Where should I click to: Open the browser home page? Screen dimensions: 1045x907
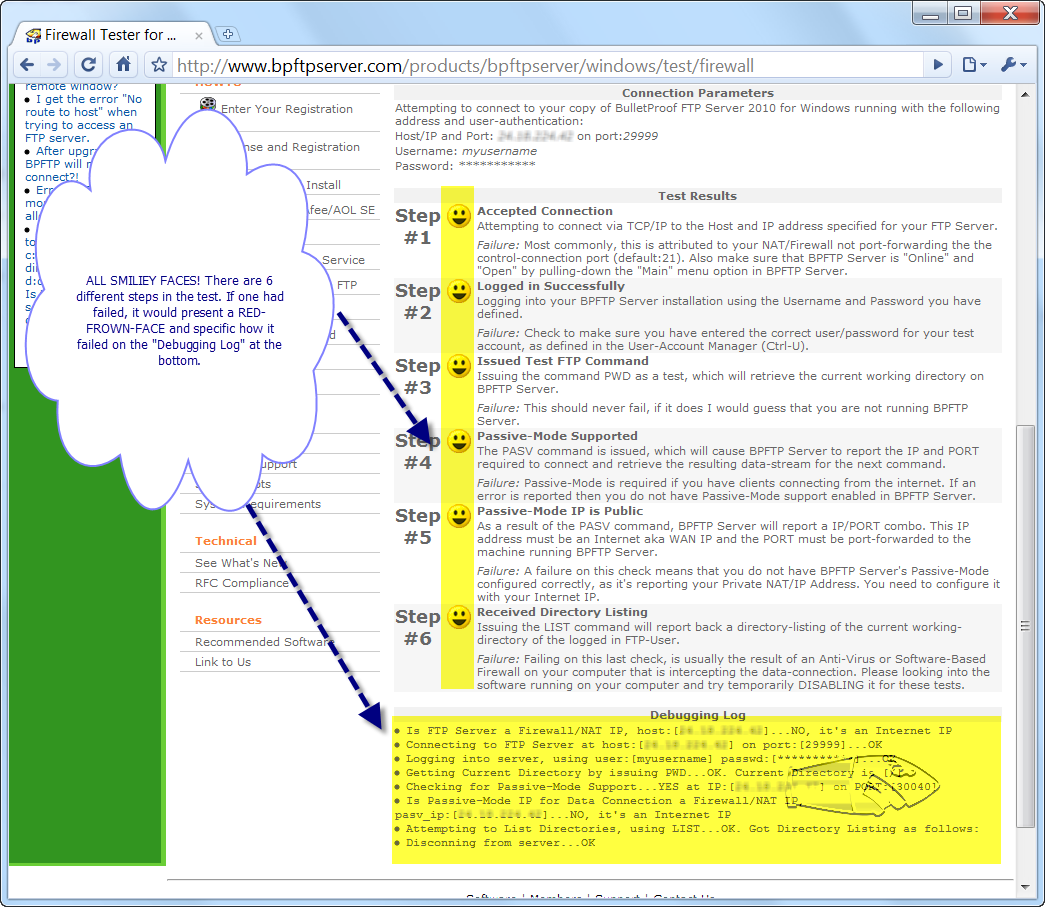pyautogui.click(x=123, y=65)
